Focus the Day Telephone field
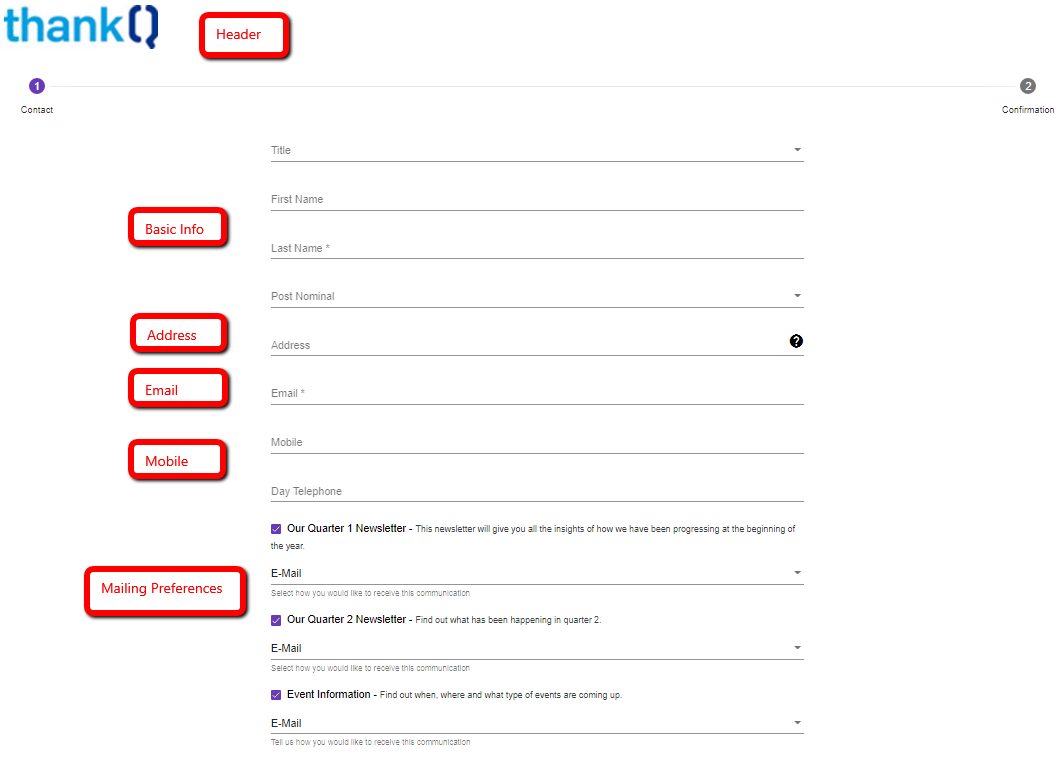This screenshot has width=1061, height=765. (536, 491)
